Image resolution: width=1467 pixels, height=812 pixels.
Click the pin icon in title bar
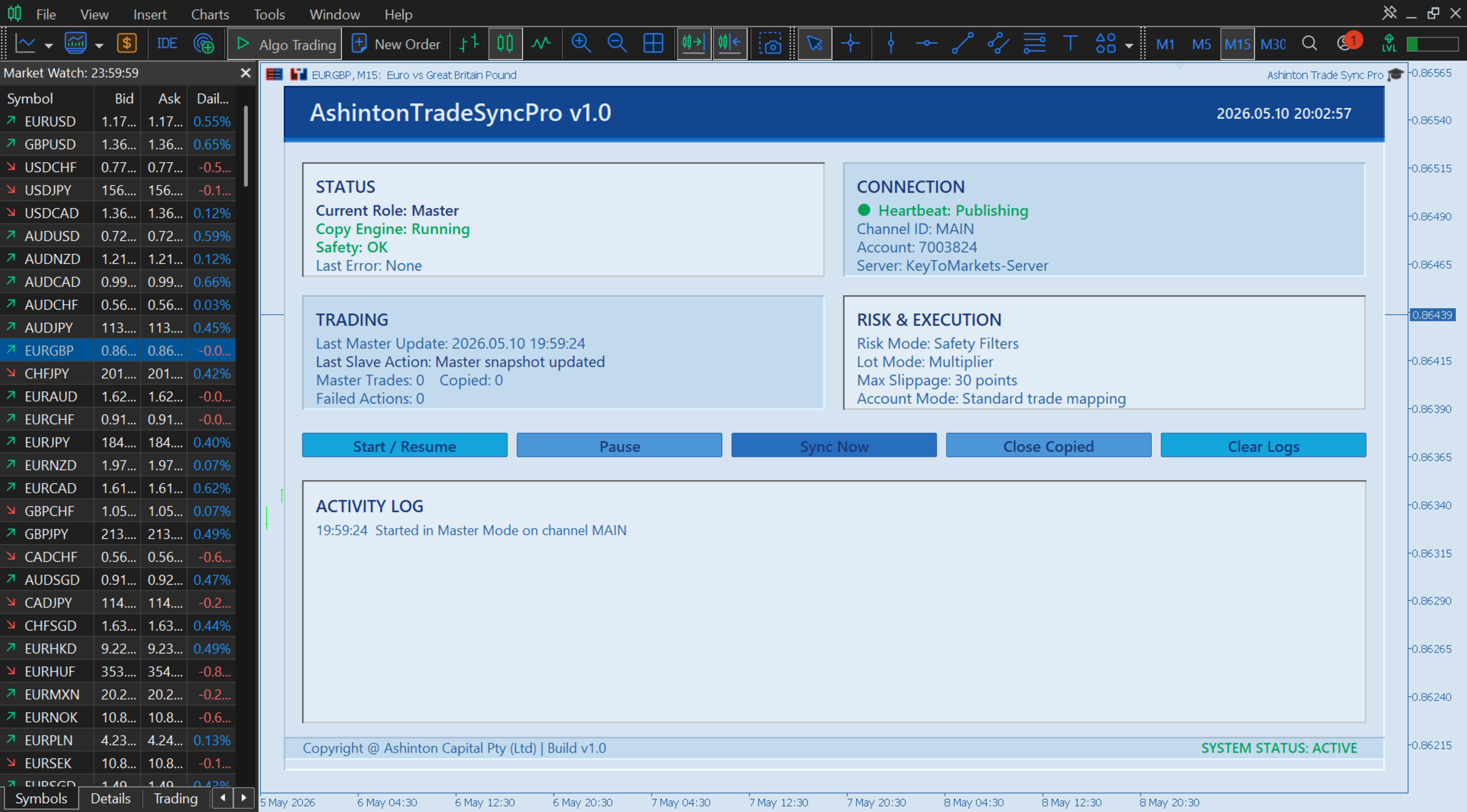click(x=1389, y=13)
